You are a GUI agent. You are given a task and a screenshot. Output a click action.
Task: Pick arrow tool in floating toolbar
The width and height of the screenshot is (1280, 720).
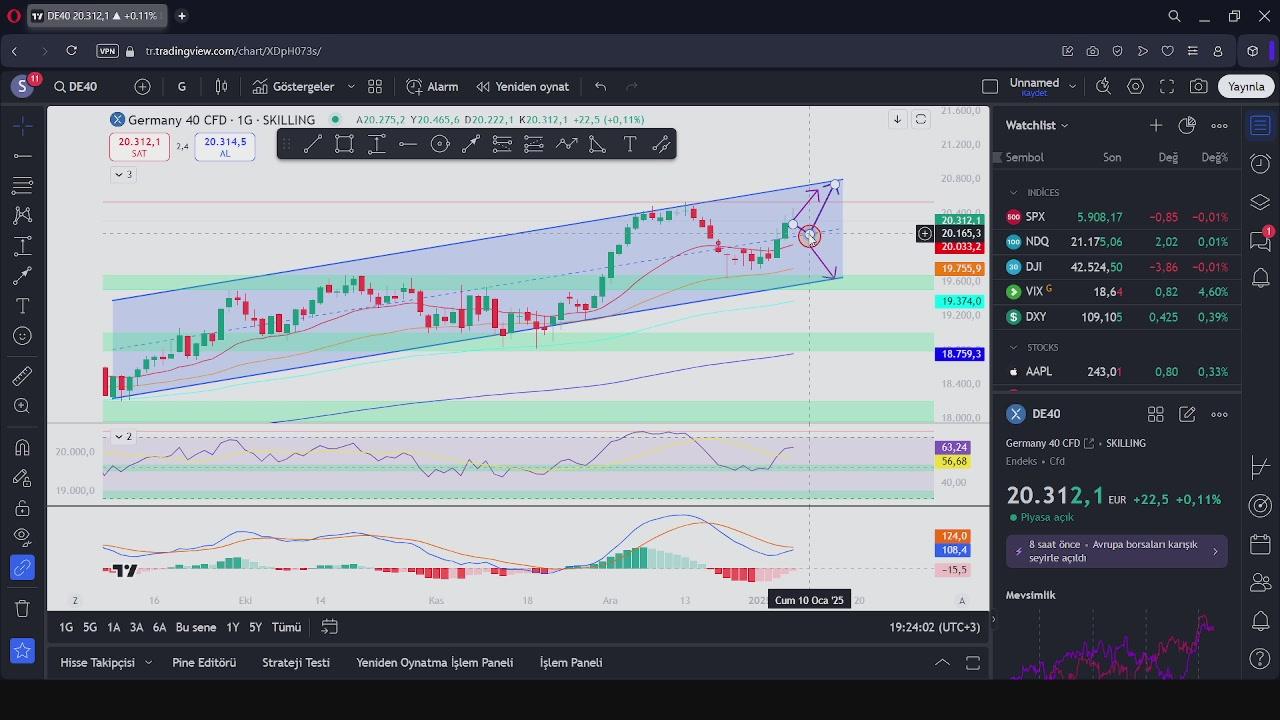471,145
